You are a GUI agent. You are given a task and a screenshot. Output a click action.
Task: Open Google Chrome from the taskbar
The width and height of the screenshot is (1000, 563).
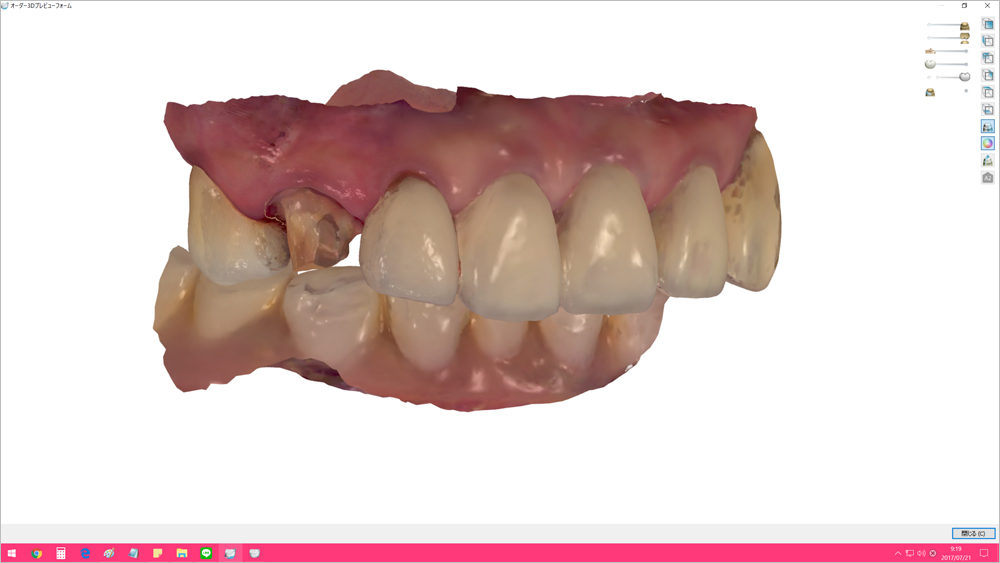37,553
